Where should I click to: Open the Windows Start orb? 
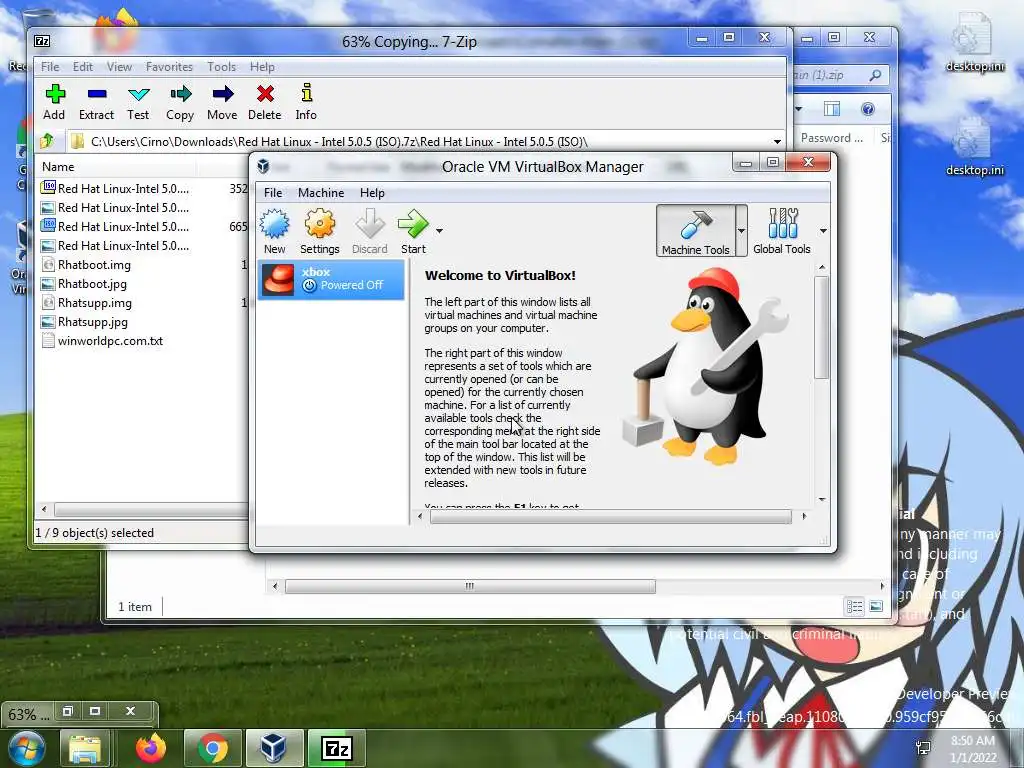pos(25,748)
